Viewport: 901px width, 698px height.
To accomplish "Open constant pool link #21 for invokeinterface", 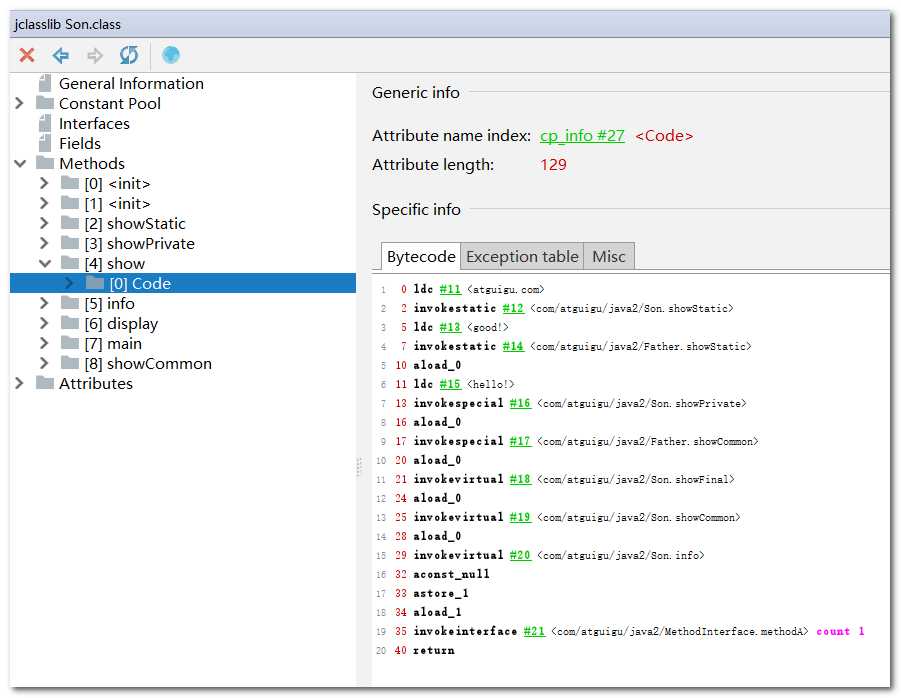I will [x=533, y=632].
